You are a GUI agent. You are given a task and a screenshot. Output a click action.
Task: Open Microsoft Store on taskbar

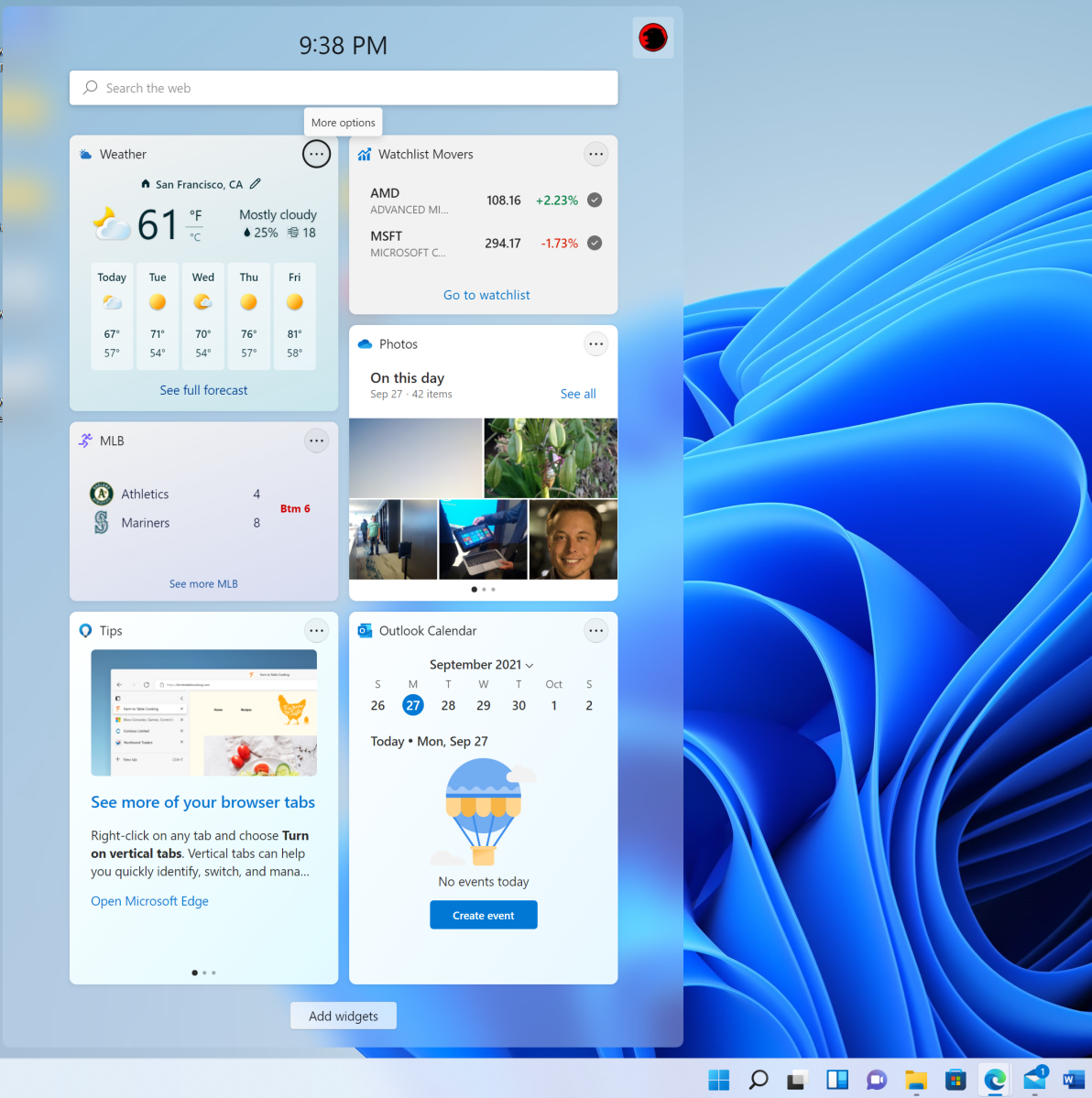click(x=955, y=1080)
